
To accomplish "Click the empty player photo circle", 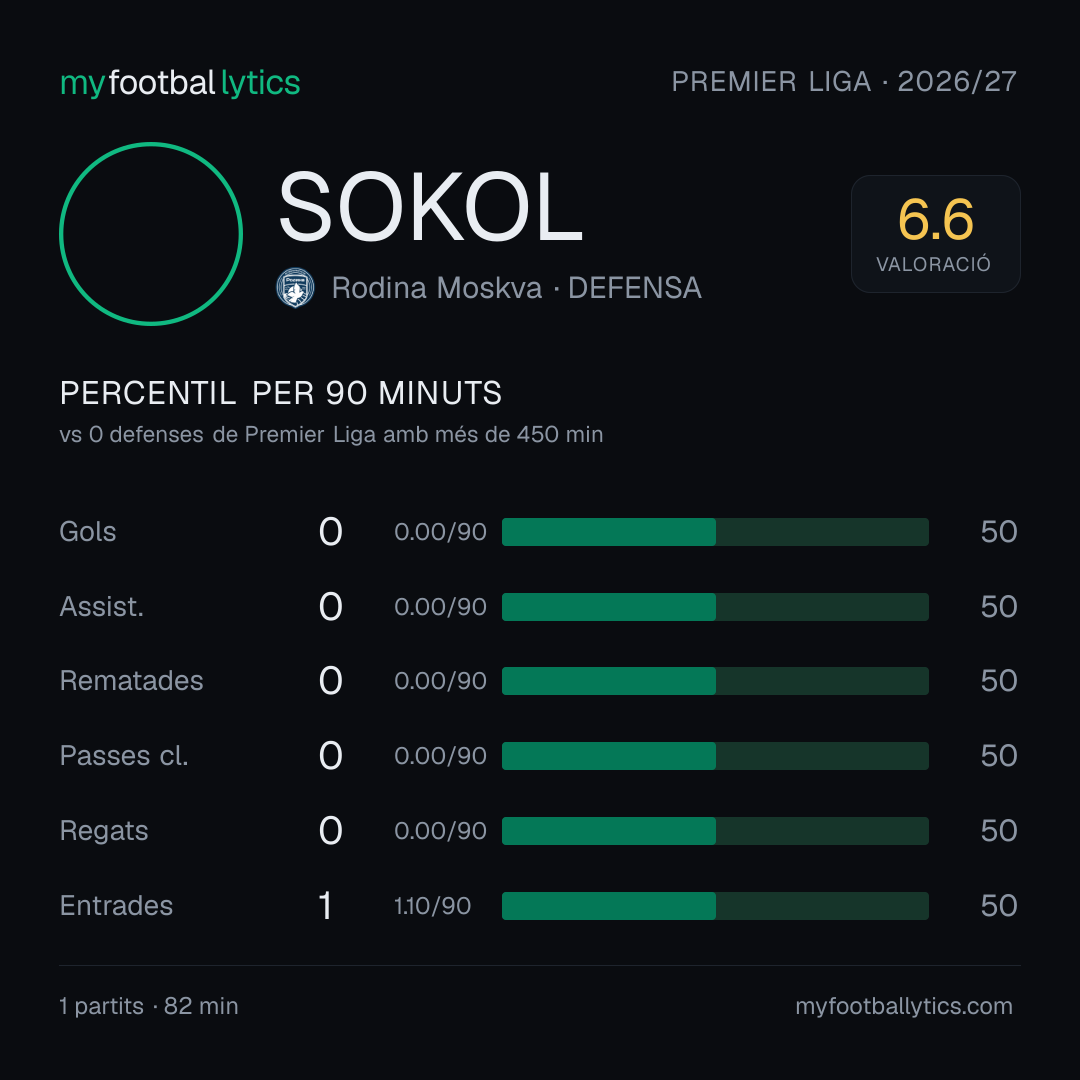I will click(x=151, y=233).
